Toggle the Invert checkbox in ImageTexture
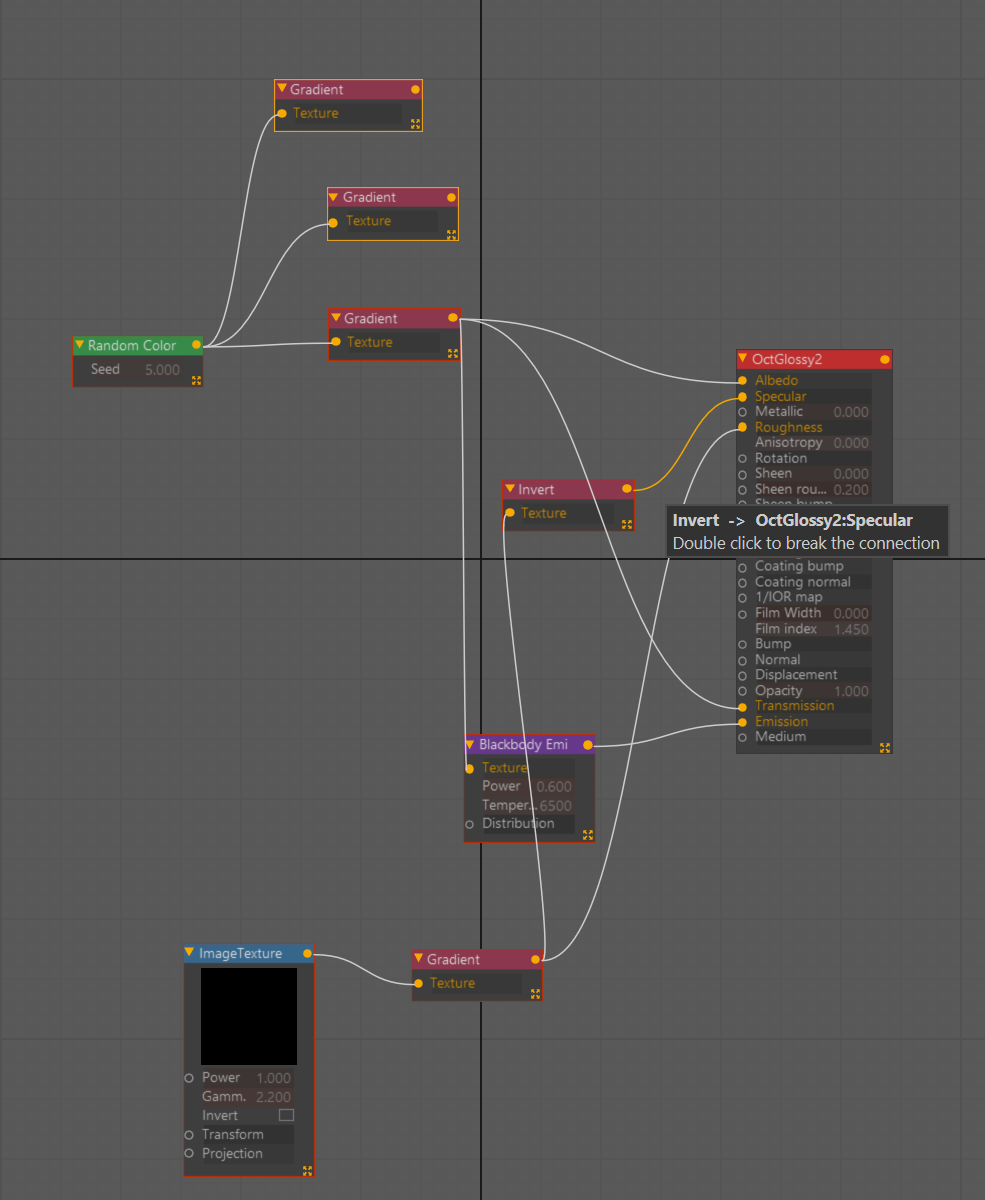Screen dimensions: 985x1200 pos(286,1115)
